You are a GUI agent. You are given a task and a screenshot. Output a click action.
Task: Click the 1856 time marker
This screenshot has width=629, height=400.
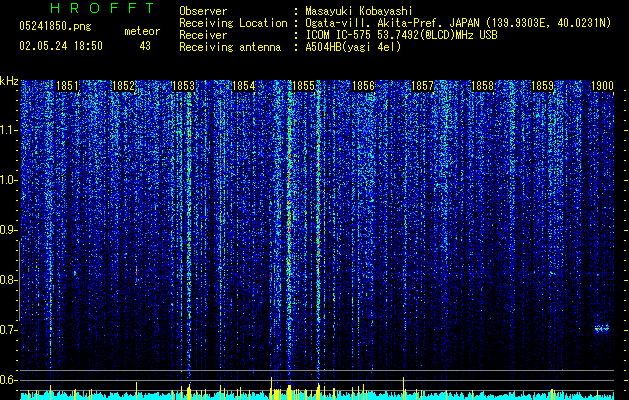tap(363, 86)
